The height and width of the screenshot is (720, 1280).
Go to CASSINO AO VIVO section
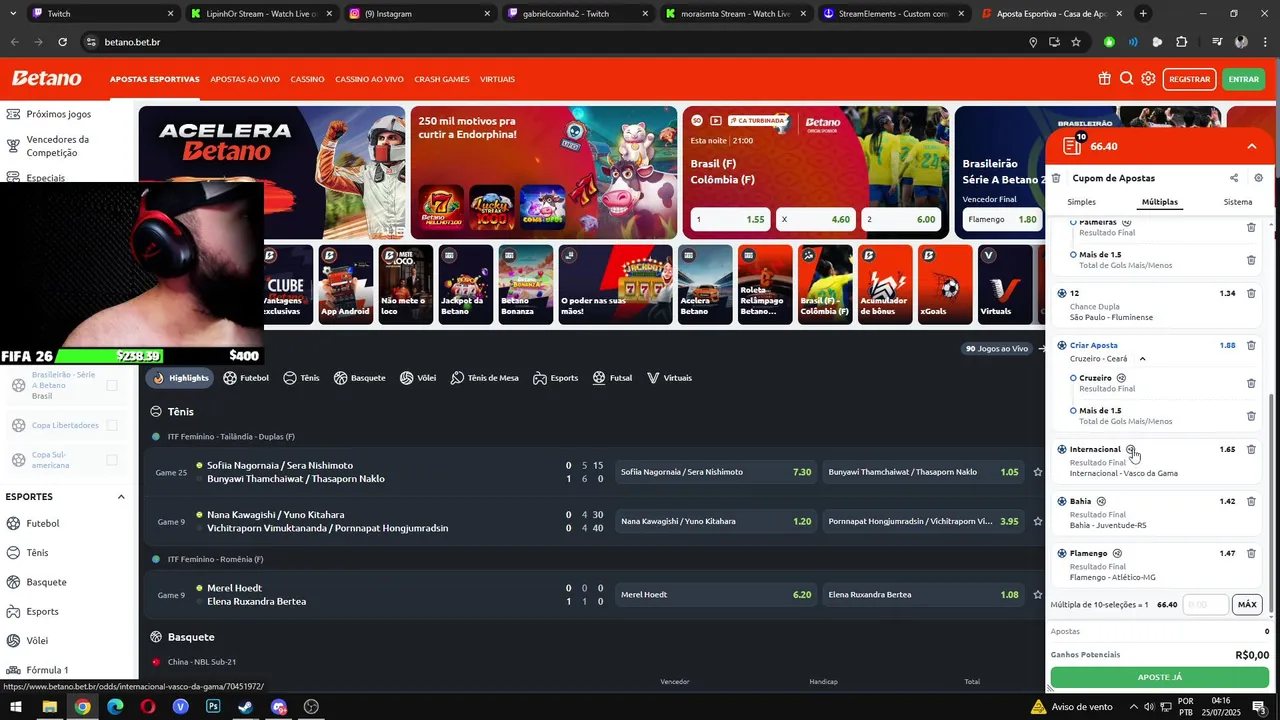[369, 79]
